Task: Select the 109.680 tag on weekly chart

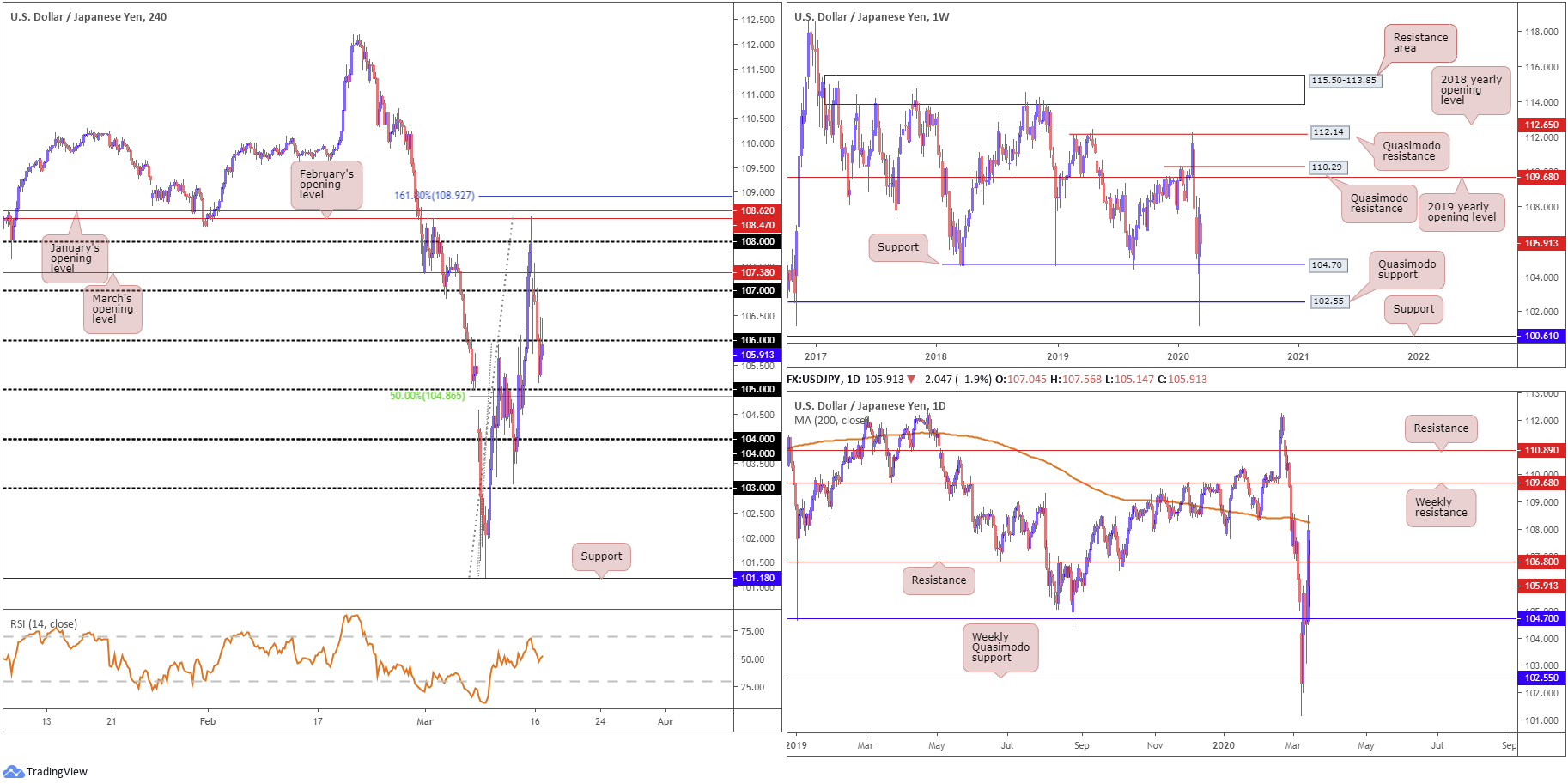Action: click(x=1541, y=177)
